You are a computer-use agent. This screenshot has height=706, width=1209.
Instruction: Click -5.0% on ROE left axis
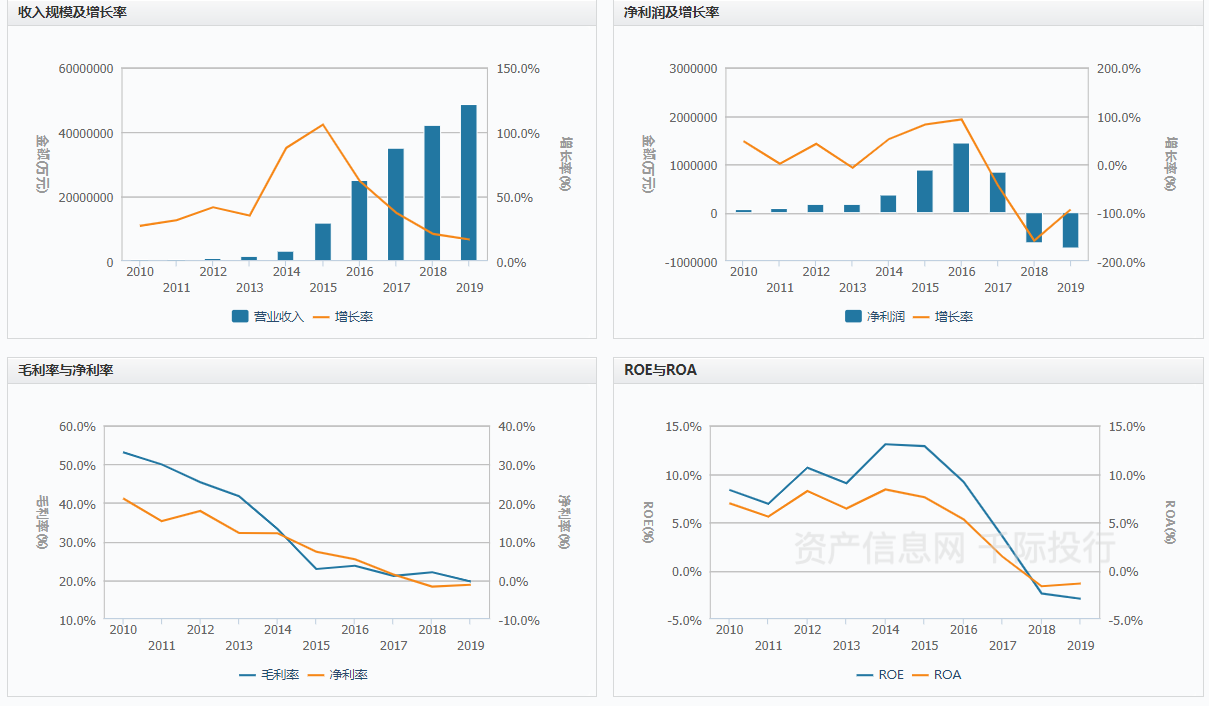point(684,620)
